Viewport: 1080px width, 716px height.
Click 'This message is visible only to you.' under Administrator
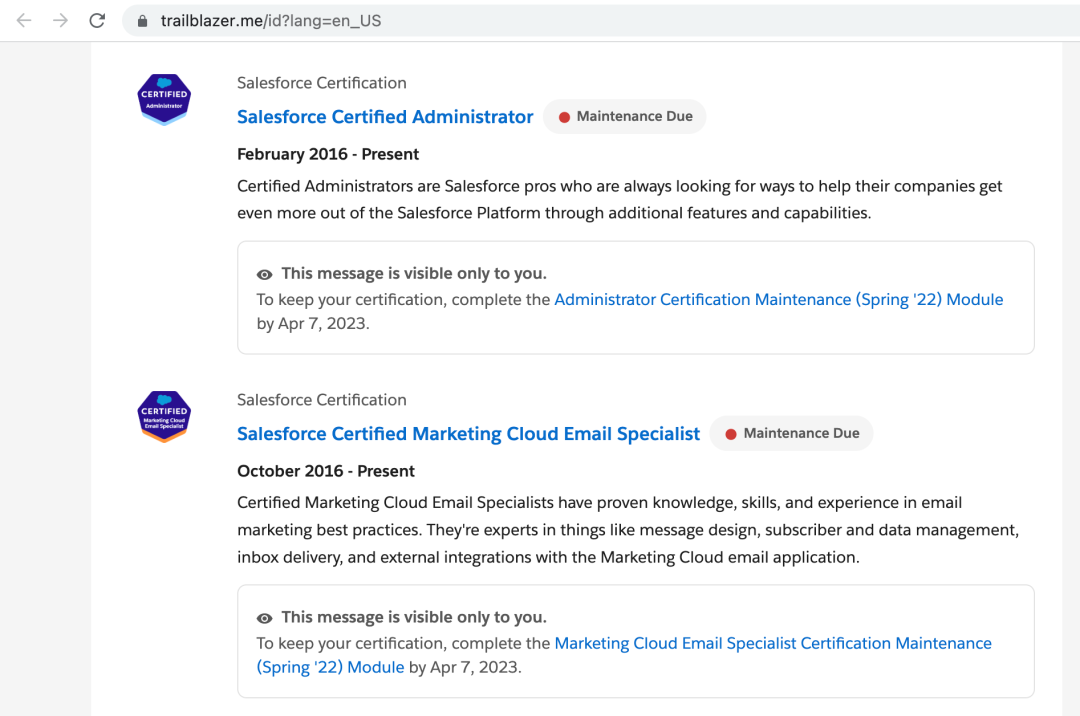point(414,273)
